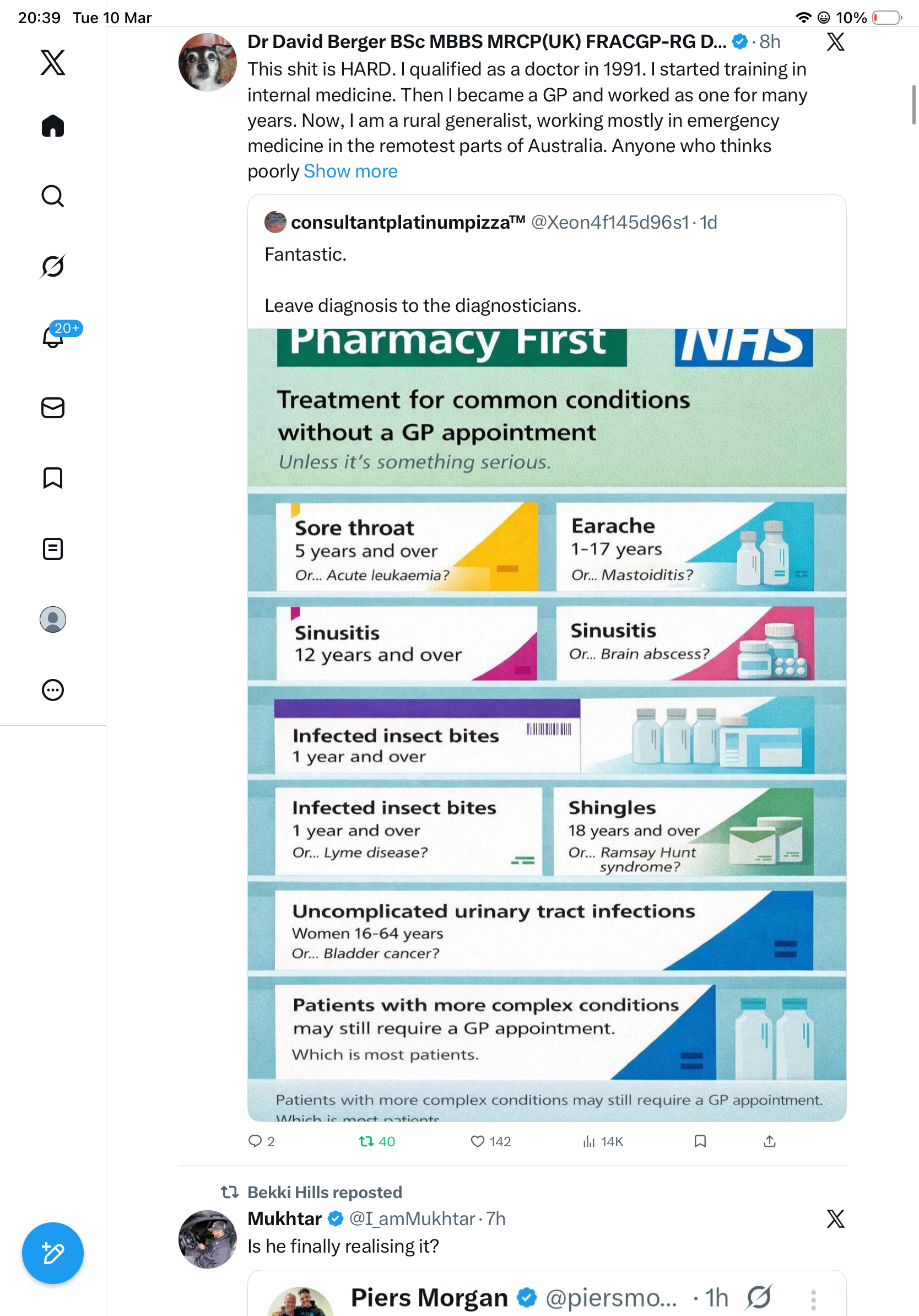The width and height of the screenshot is (919, 1316).
Task: Expand the More circle menu in the sidebar
Action: pos(53,689)
